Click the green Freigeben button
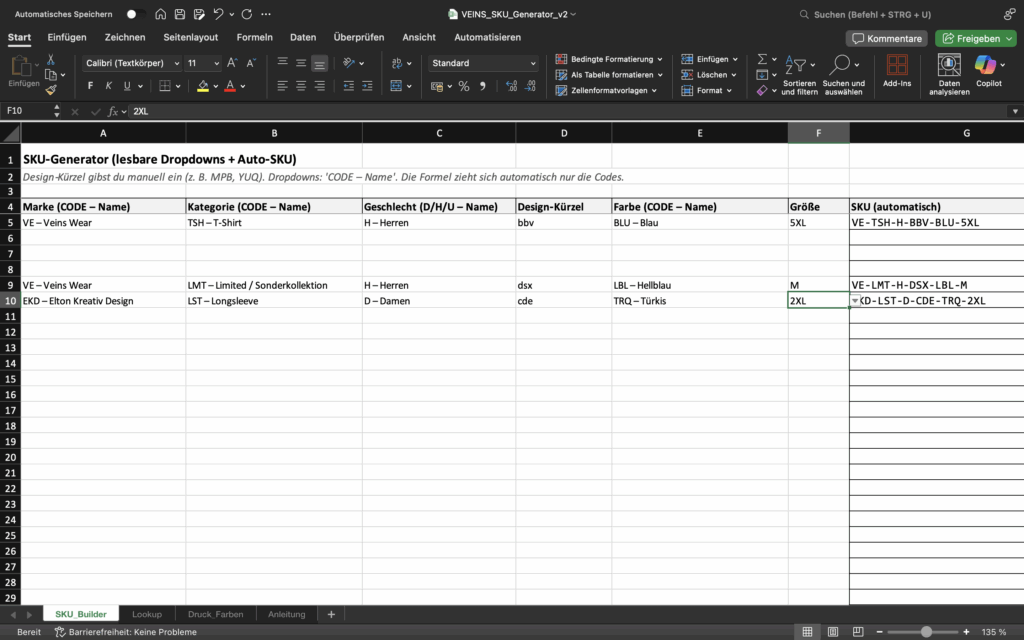 (x=975, y=38)
